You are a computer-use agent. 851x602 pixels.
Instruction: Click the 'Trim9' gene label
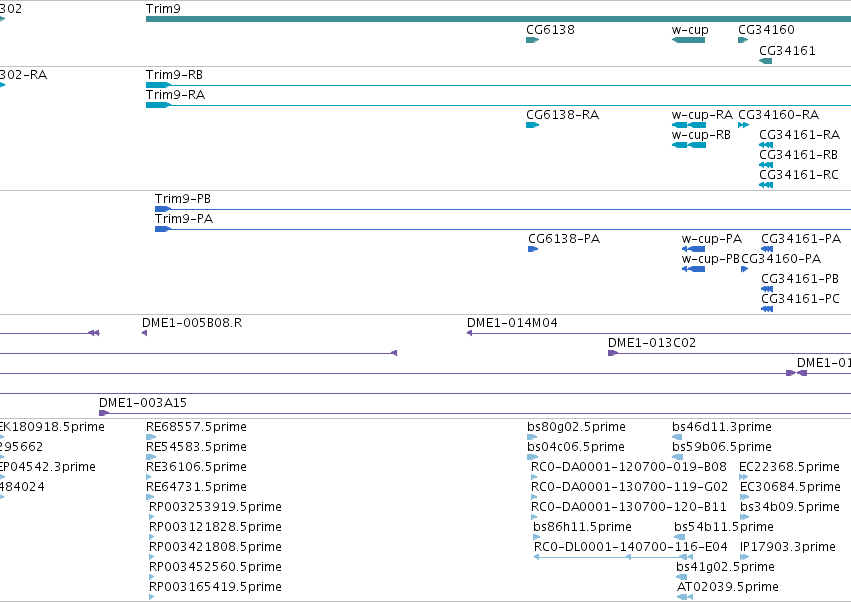pos(163,9)
